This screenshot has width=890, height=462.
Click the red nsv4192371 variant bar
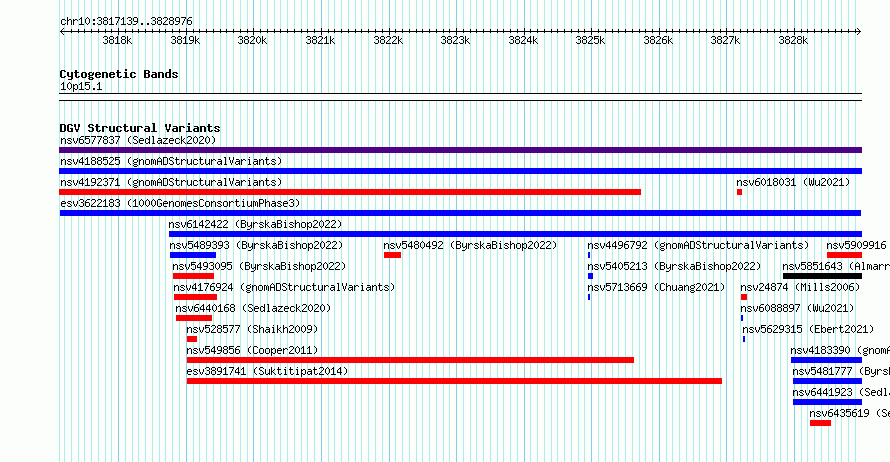click(x=350, y=192)
